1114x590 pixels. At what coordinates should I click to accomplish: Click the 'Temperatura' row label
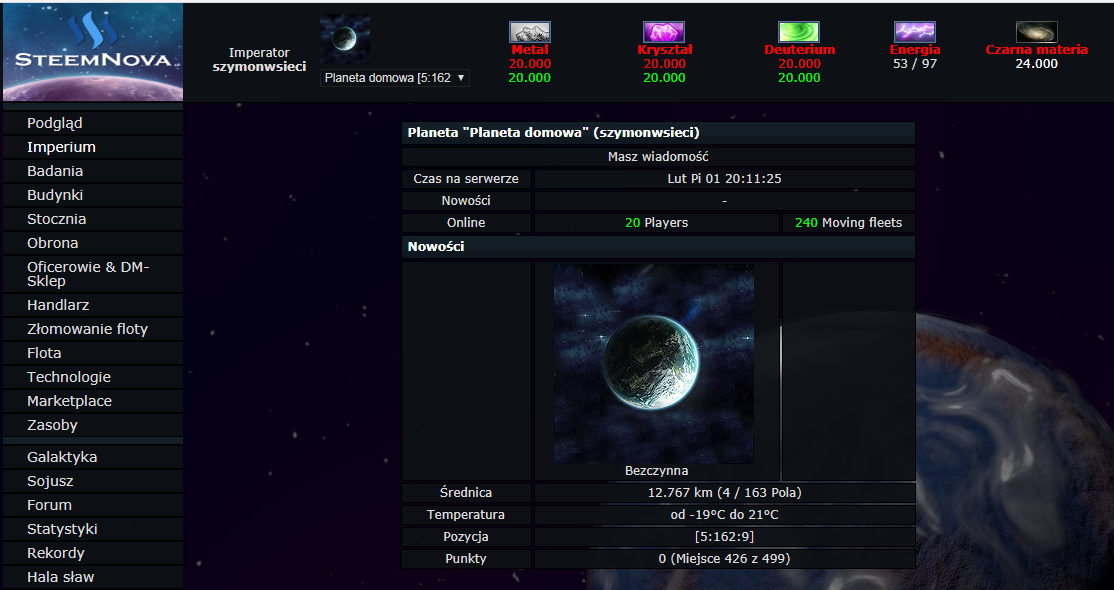click(466, 515)
